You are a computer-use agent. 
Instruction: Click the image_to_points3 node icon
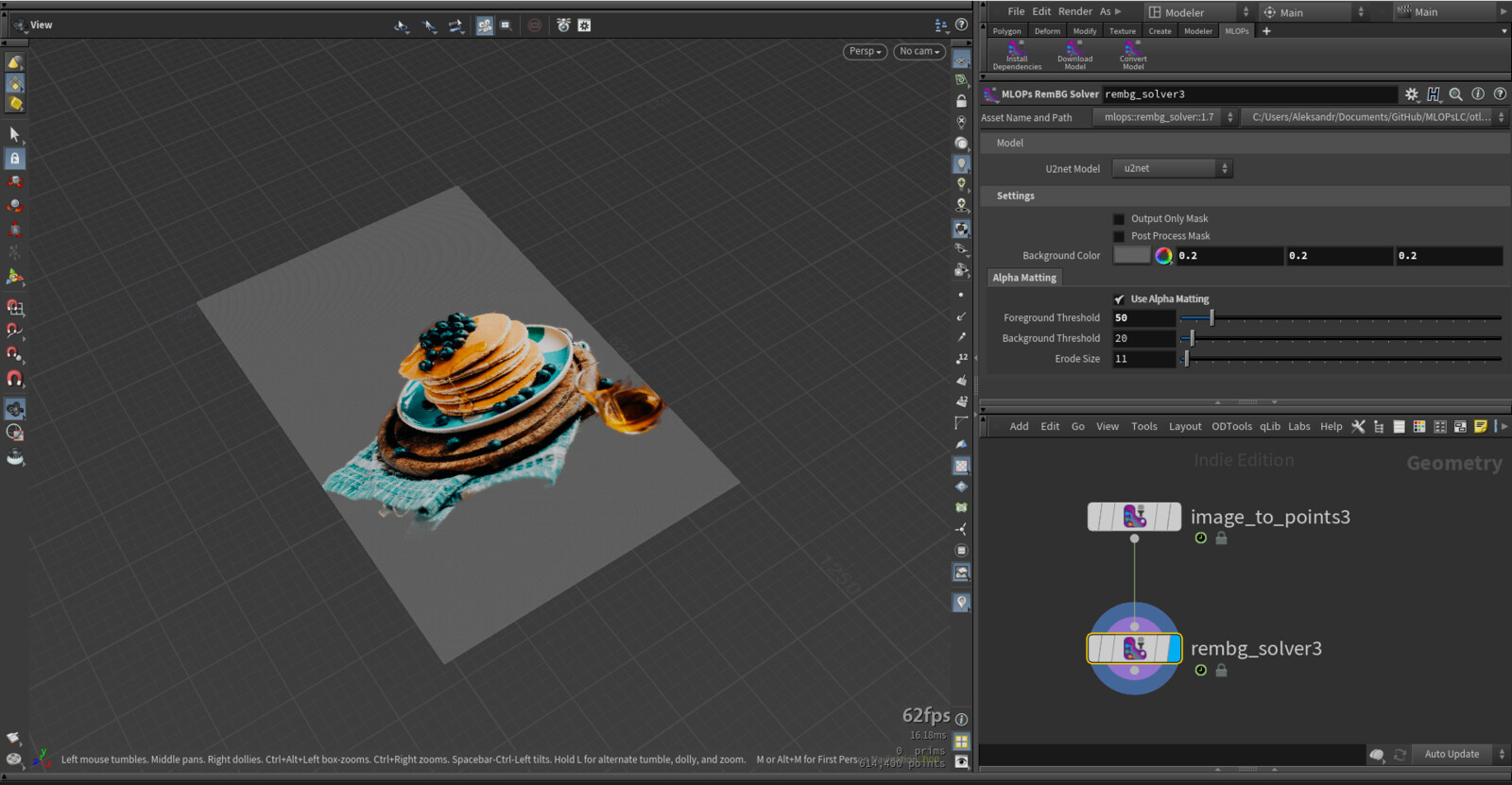[1134, 517]
